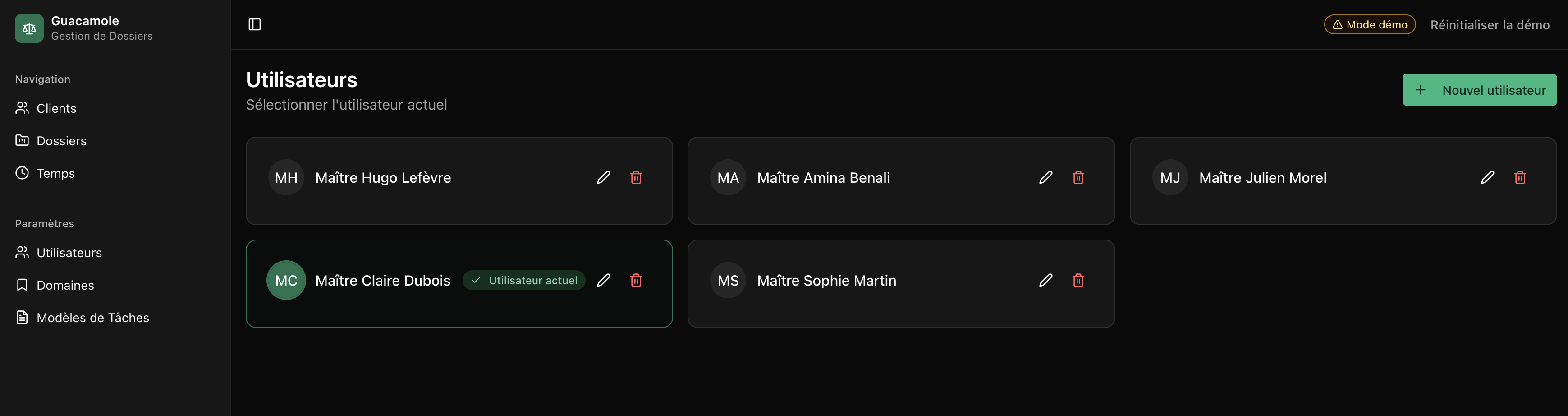1568x416 pixels.
Task: Click edit pencil for Maître Hugo Lefèvre
Action: [603, 177]
